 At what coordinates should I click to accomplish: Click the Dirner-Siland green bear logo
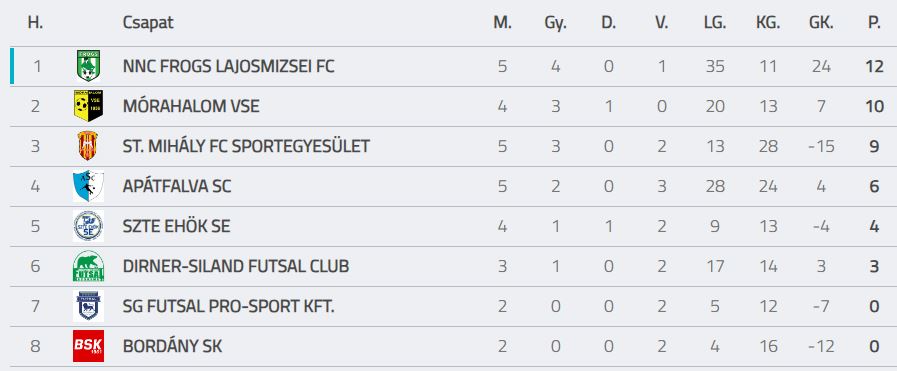coord(88,266)
